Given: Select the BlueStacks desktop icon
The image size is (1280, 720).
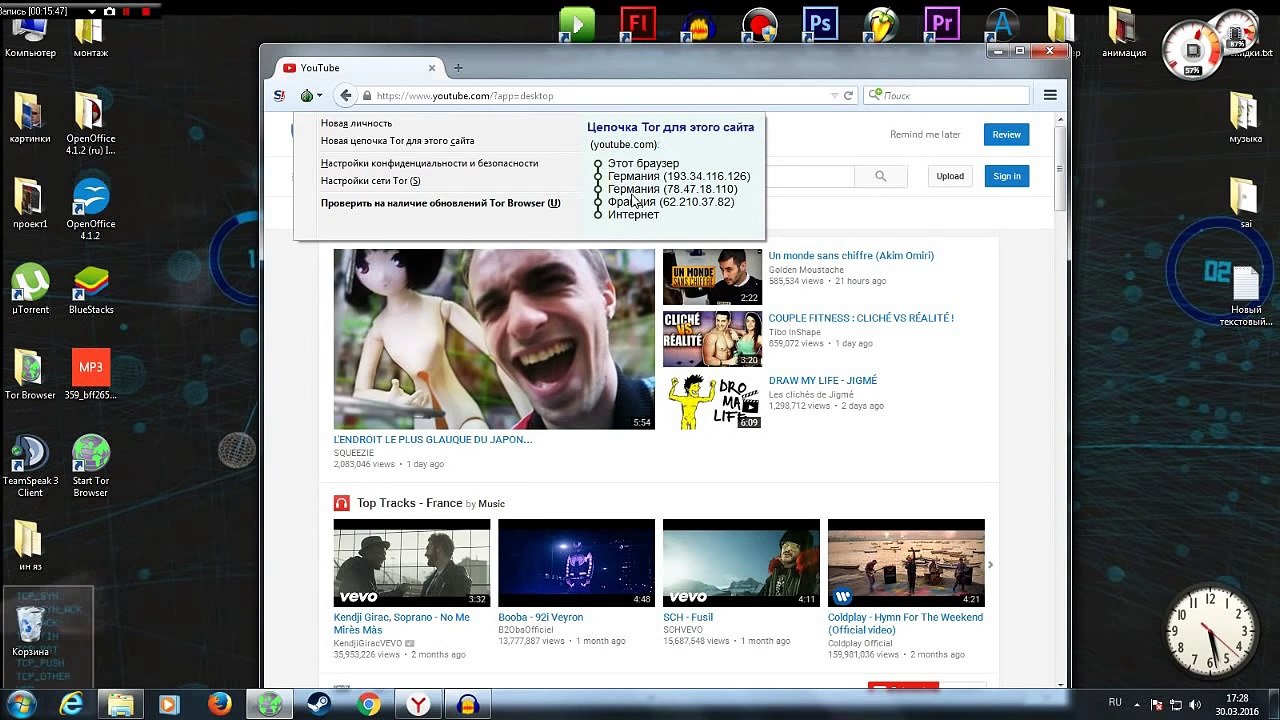Looking at the screenshot, I should tap(91, 289).
